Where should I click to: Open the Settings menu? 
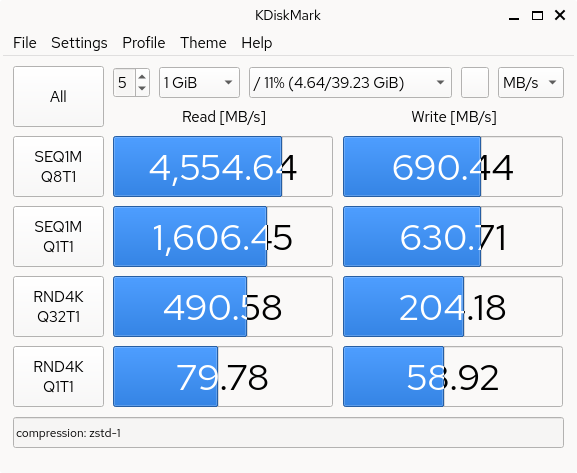79,43
